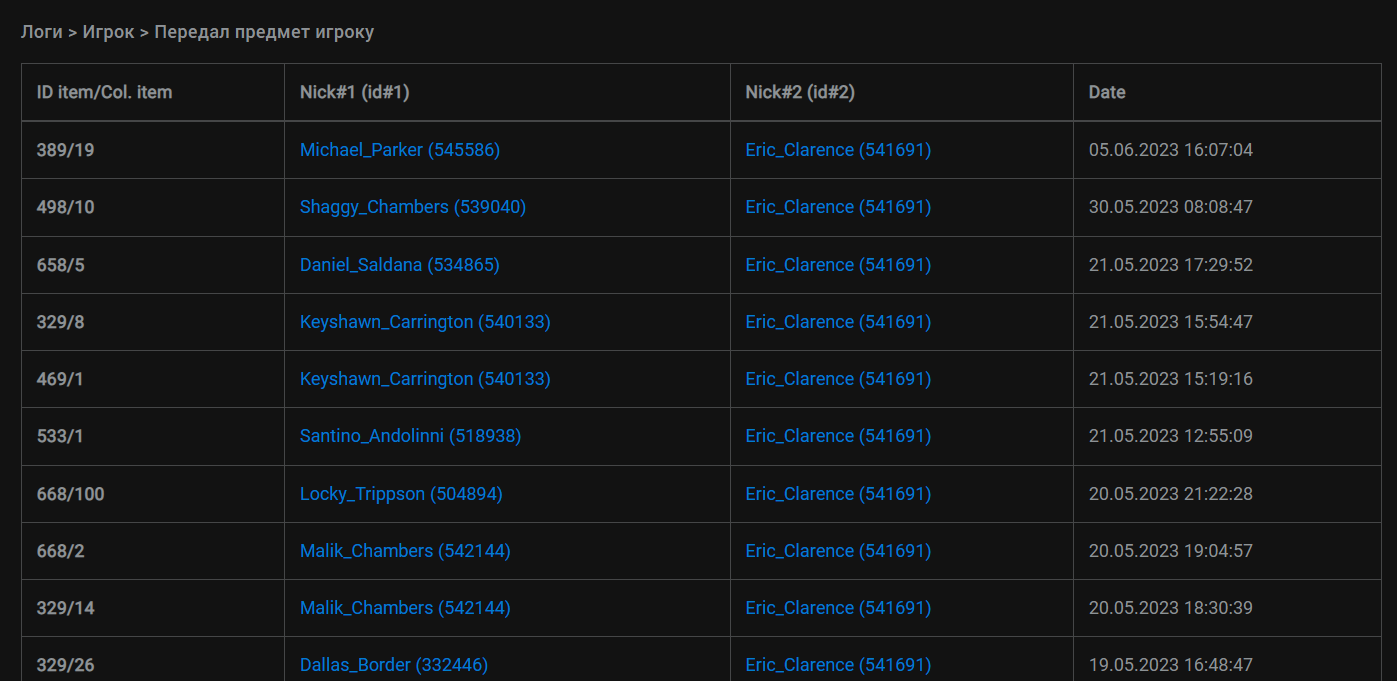Click the Nick#1 (id#1) column header

(x=354, y=92)
